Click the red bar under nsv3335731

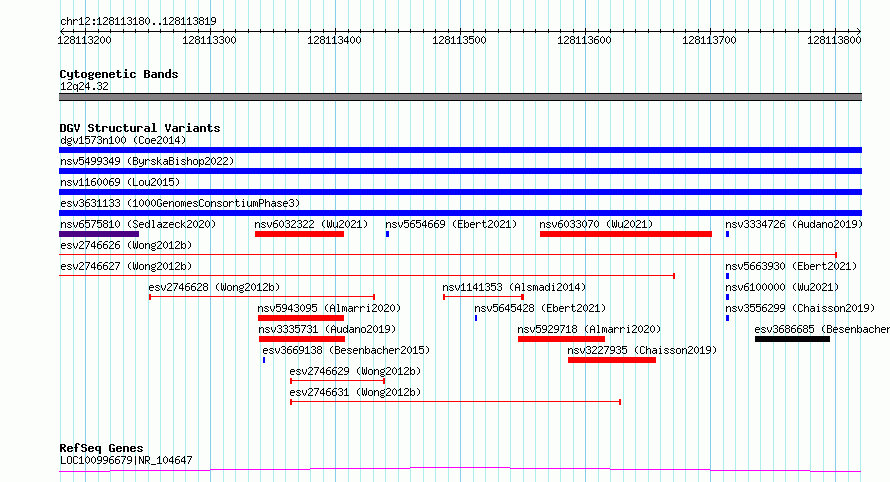301,339
